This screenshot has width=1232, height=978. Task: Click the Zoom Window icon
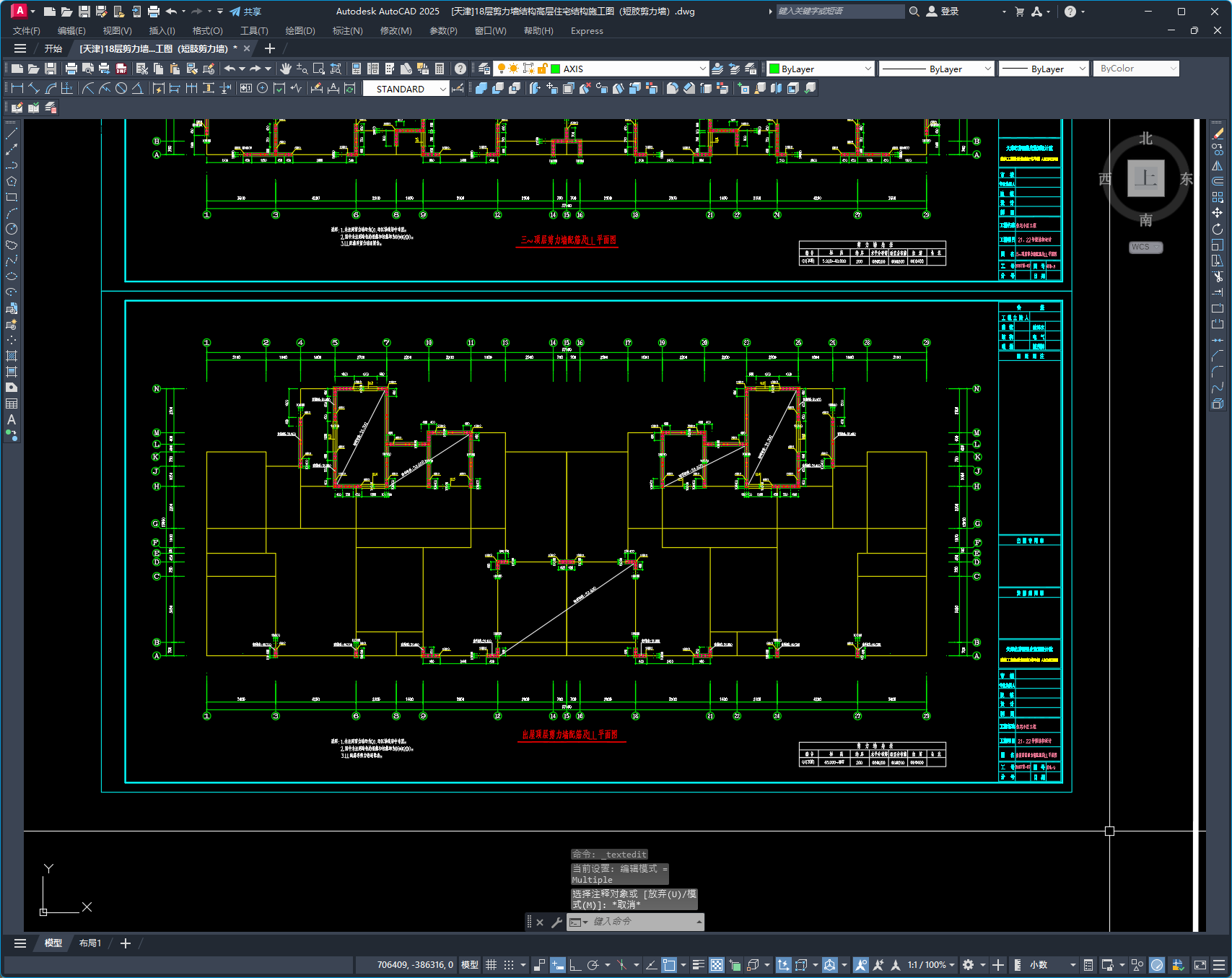pyautogui.click(x=318, y=69)
